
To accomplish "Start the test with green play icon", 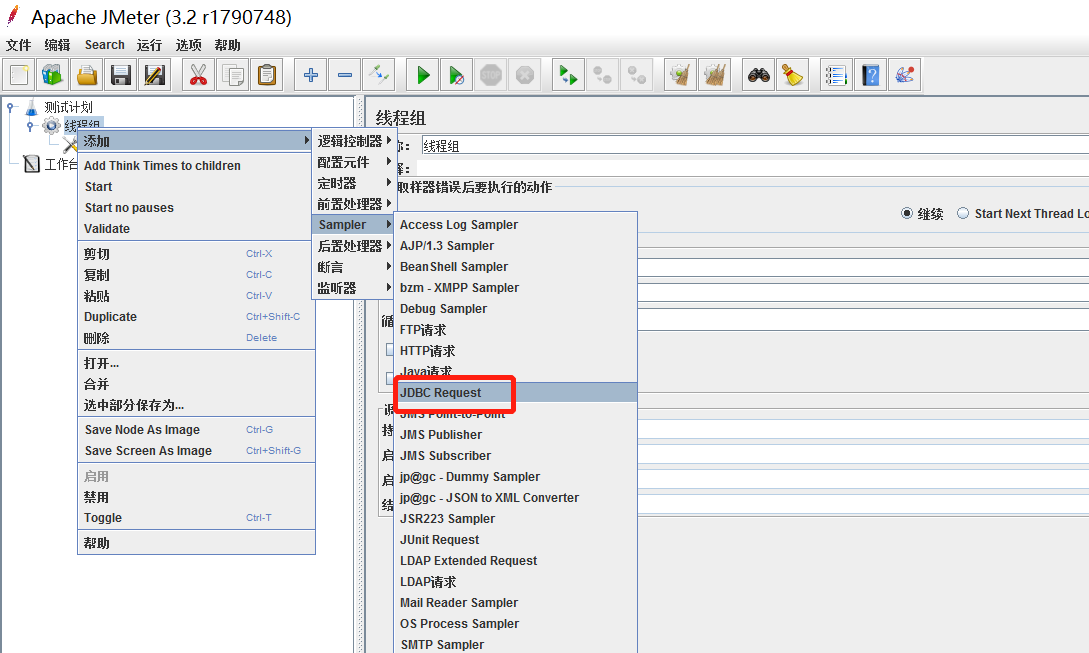I will 422,75.
